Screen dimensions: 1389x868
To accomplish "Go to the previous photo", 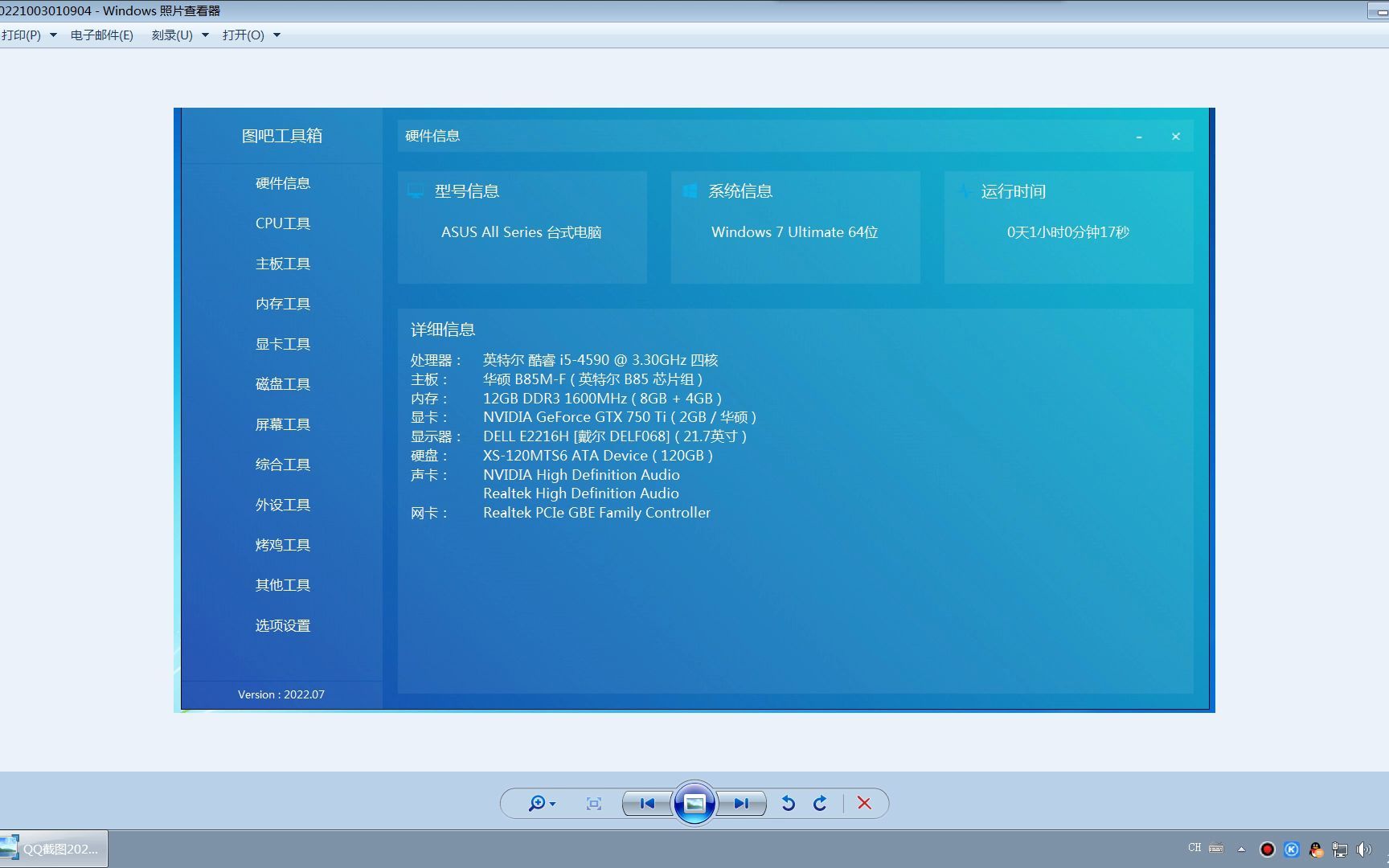I will tap(647, 803).
